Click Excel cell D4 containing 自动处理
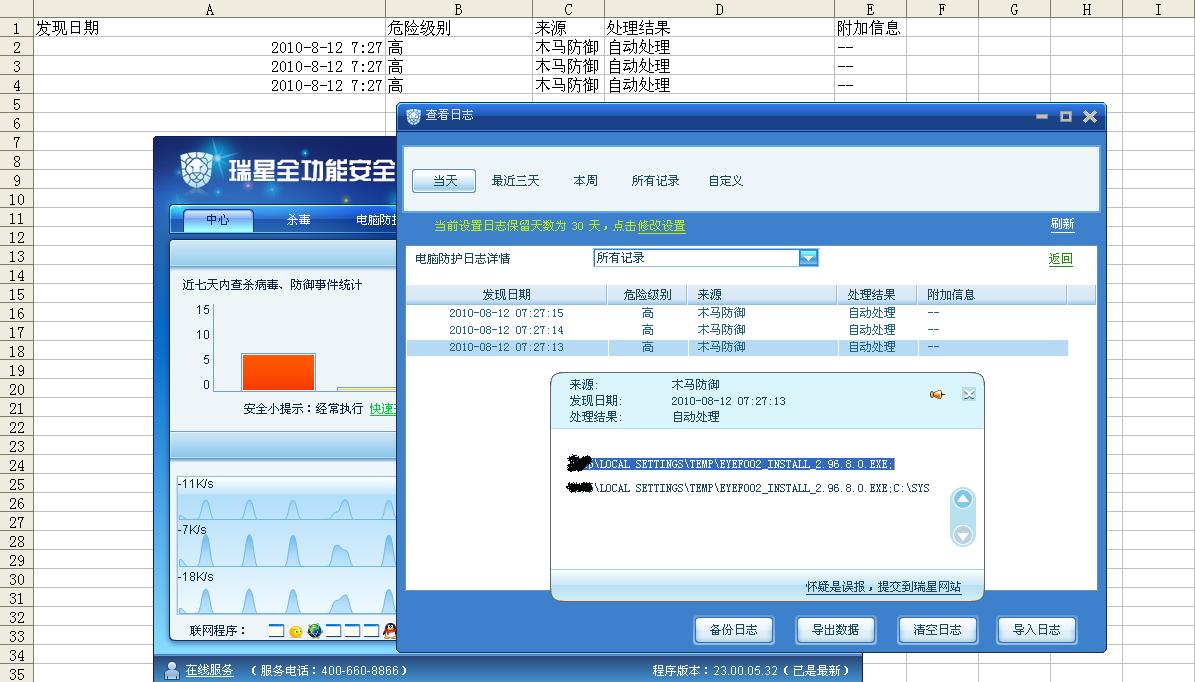 pos(719,85)
